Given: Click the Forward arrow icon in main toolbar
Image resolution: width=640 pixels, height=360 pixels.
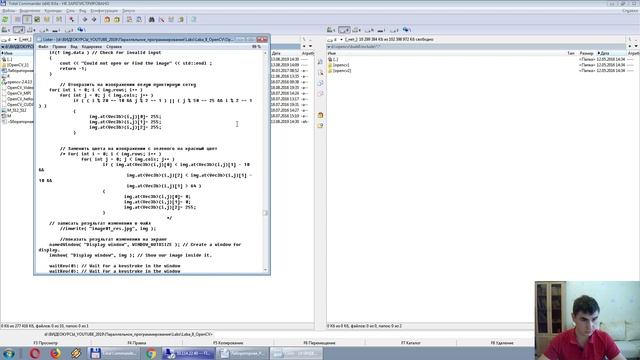Looking at the screenshot, I should point(94,19).
